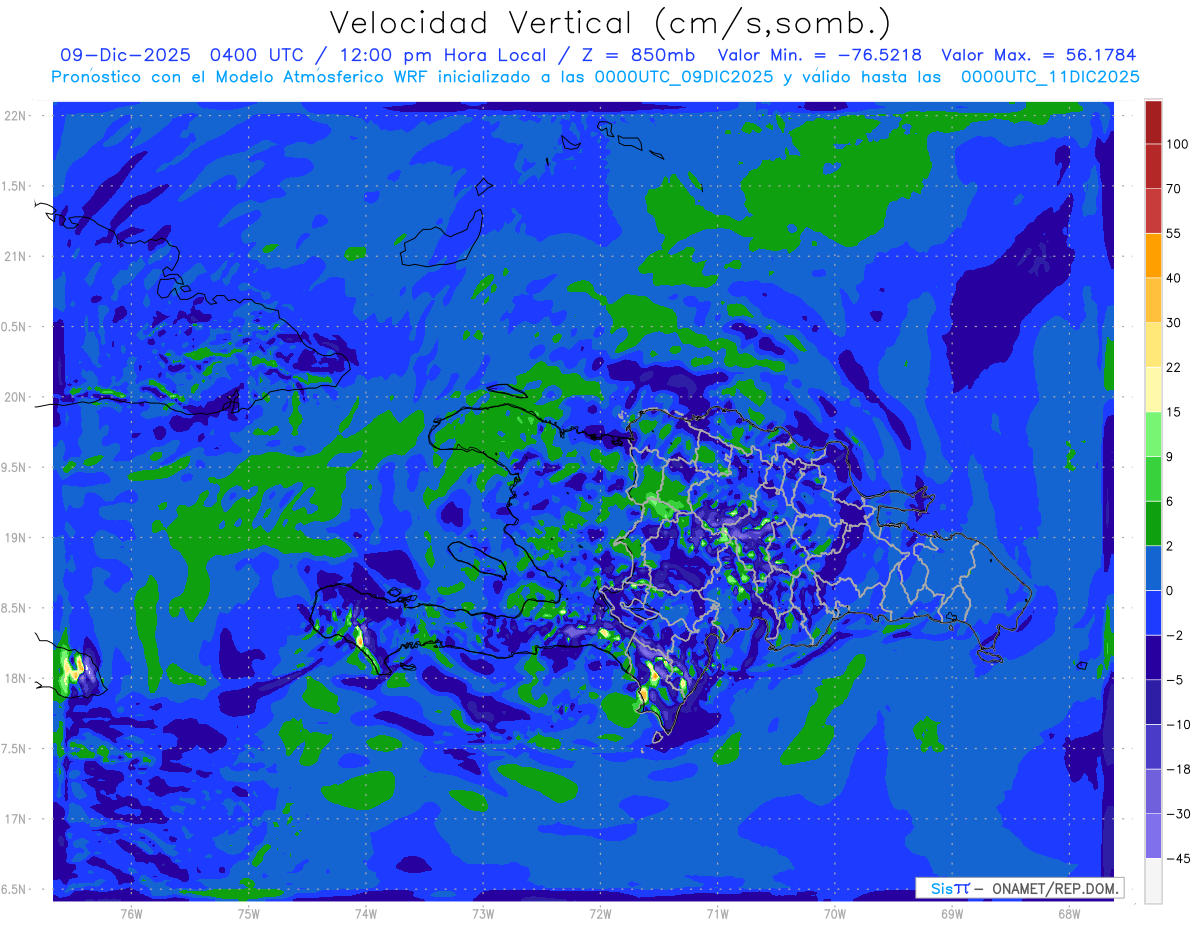The width and height of the screenshot is (1200, 927).
Task: Pick the orange swatch between 40 and 55
Action: (1153, 255)
